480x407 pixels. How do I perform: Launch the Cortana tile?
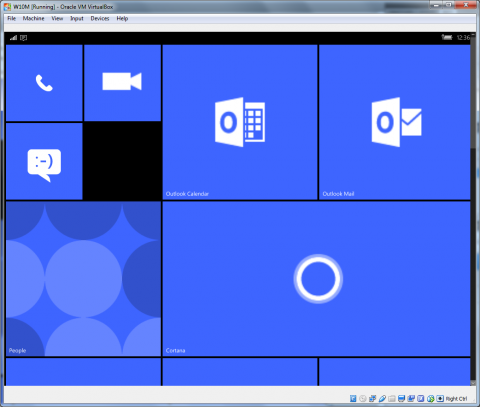[316, 279]
